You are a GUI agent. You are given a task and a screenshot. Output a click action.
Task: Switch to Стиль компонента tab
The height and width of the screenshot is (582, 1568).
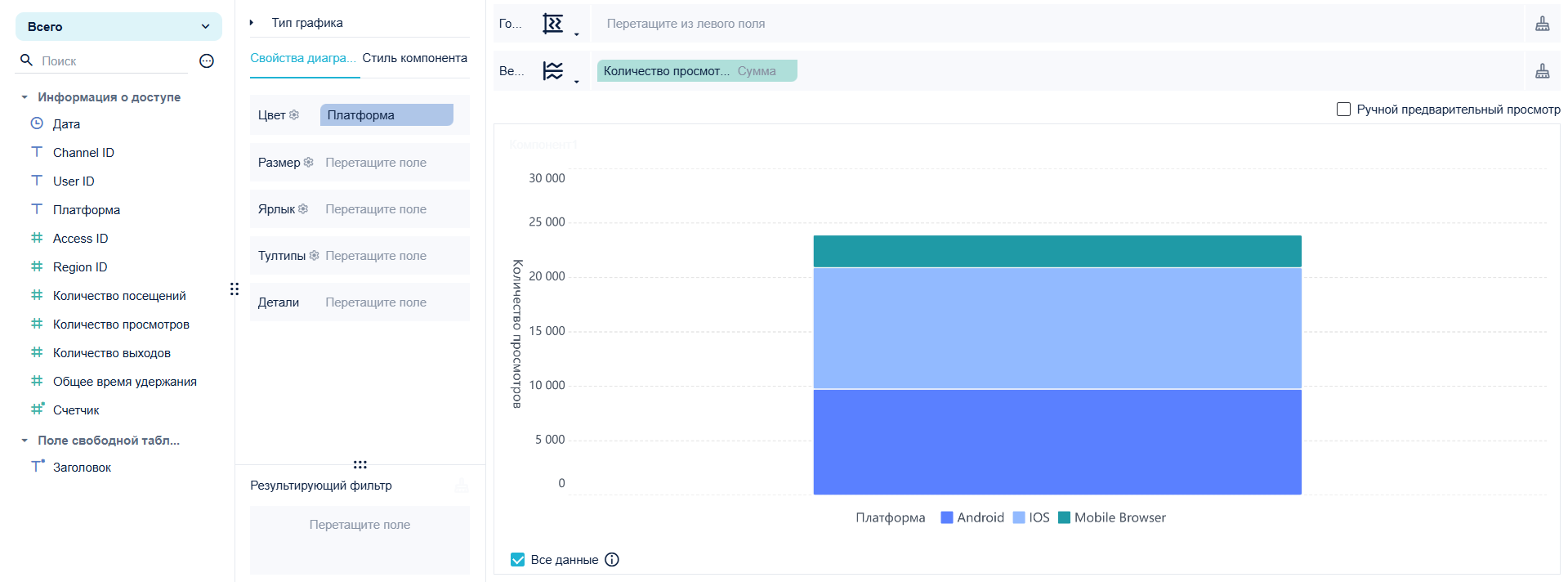[x=415, y=58]
